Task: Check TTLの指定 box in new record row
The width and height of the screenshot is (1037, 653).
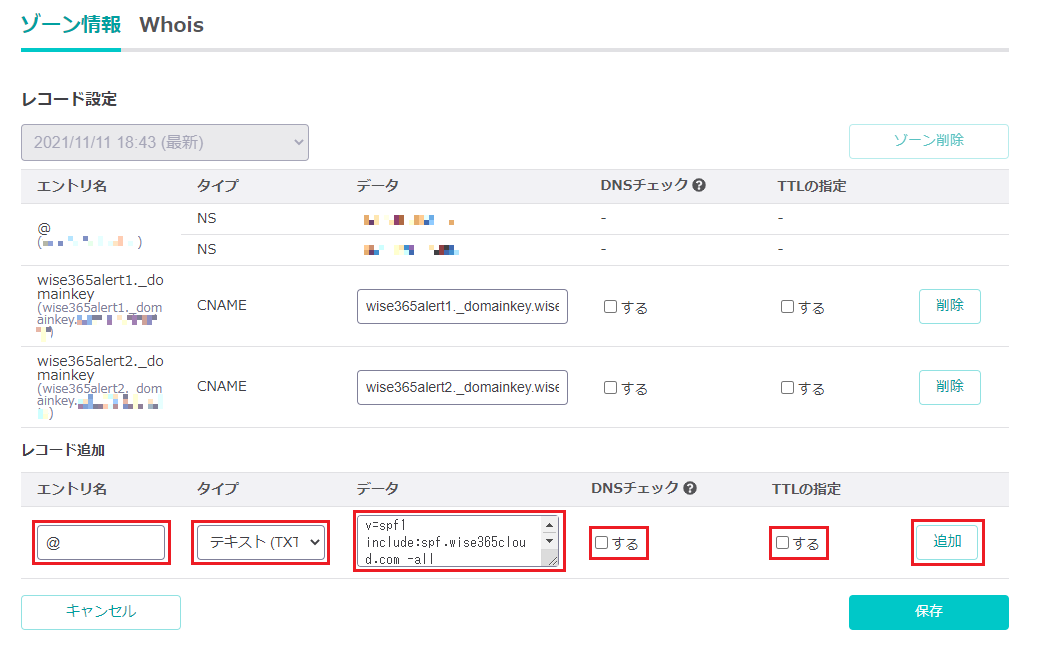Action: [783, 543]
